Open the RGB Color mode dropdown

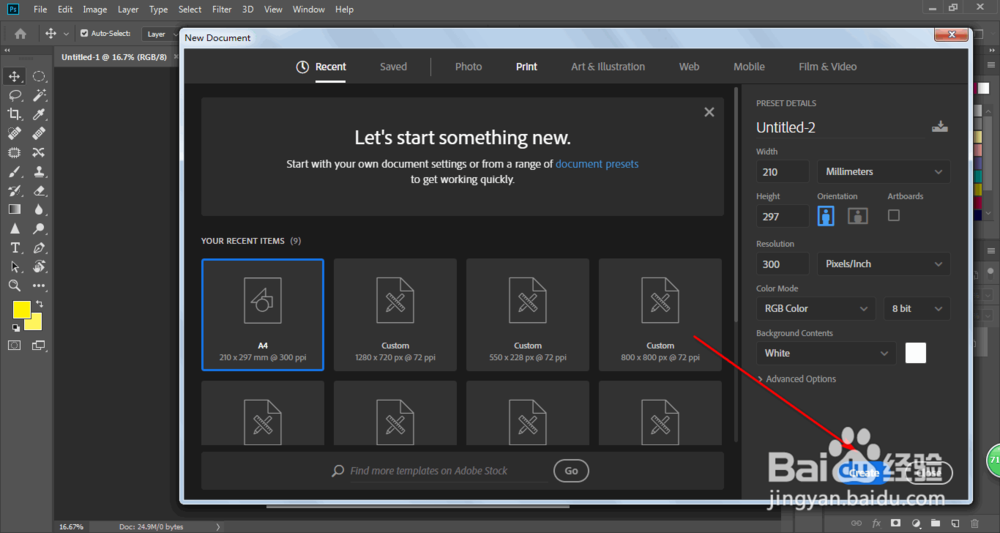[816, 309]
